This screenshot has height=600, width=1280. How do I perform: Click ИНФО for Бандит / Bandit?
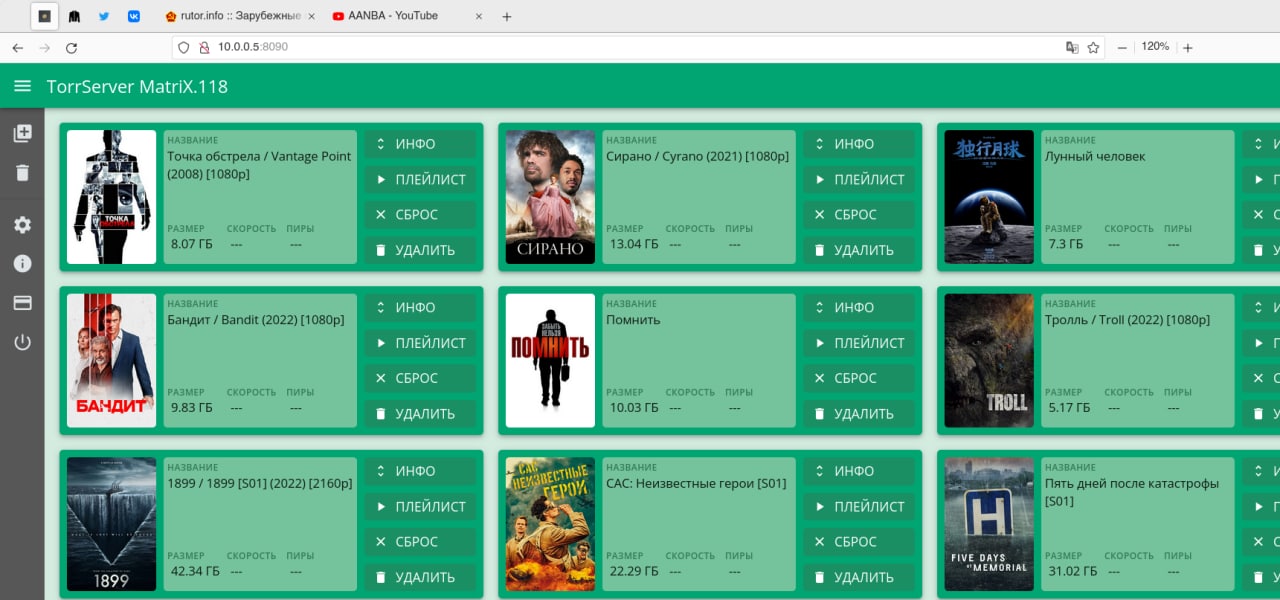click(419, 307)
